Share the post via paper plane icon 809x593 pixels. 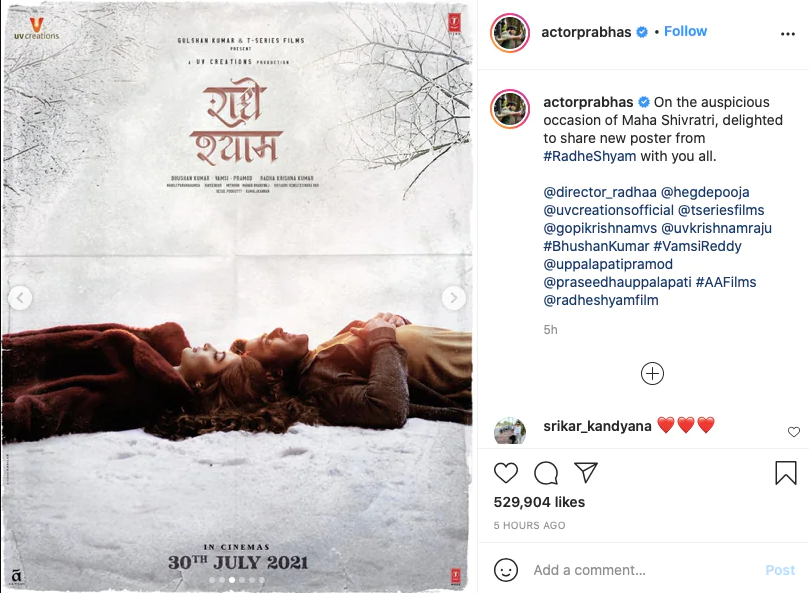click(x=586, y=472)
